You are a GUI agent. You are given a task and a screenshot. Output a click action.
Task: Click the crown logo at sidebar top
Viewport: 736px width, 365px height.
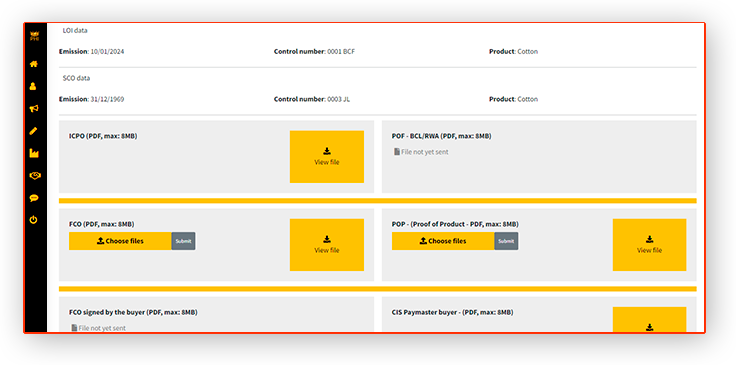[x=34, y=36]
